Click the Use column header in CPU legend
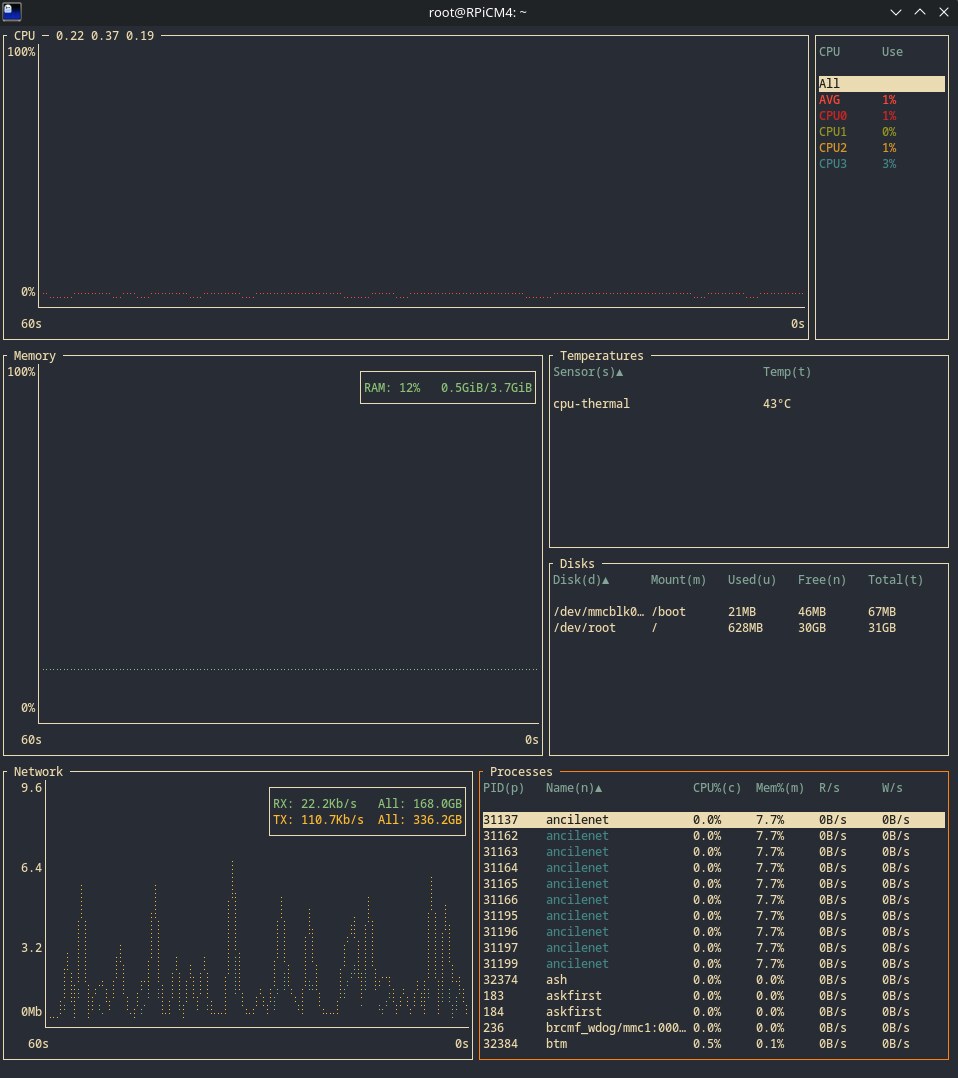 [892, 52]
